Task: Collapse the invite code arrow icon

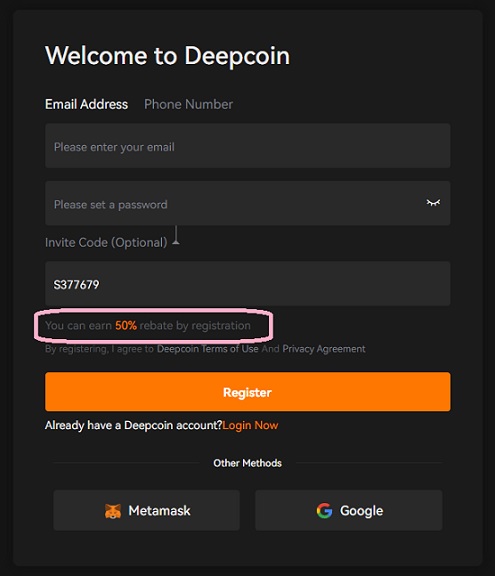Action: tap(176, 235)
